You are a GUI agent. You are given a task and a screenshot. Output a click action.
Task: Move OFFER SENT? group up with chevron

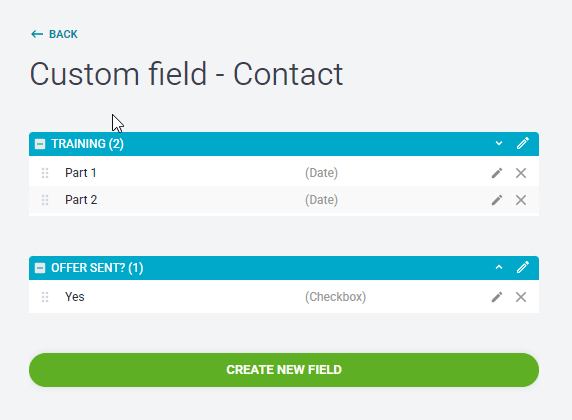499,267
